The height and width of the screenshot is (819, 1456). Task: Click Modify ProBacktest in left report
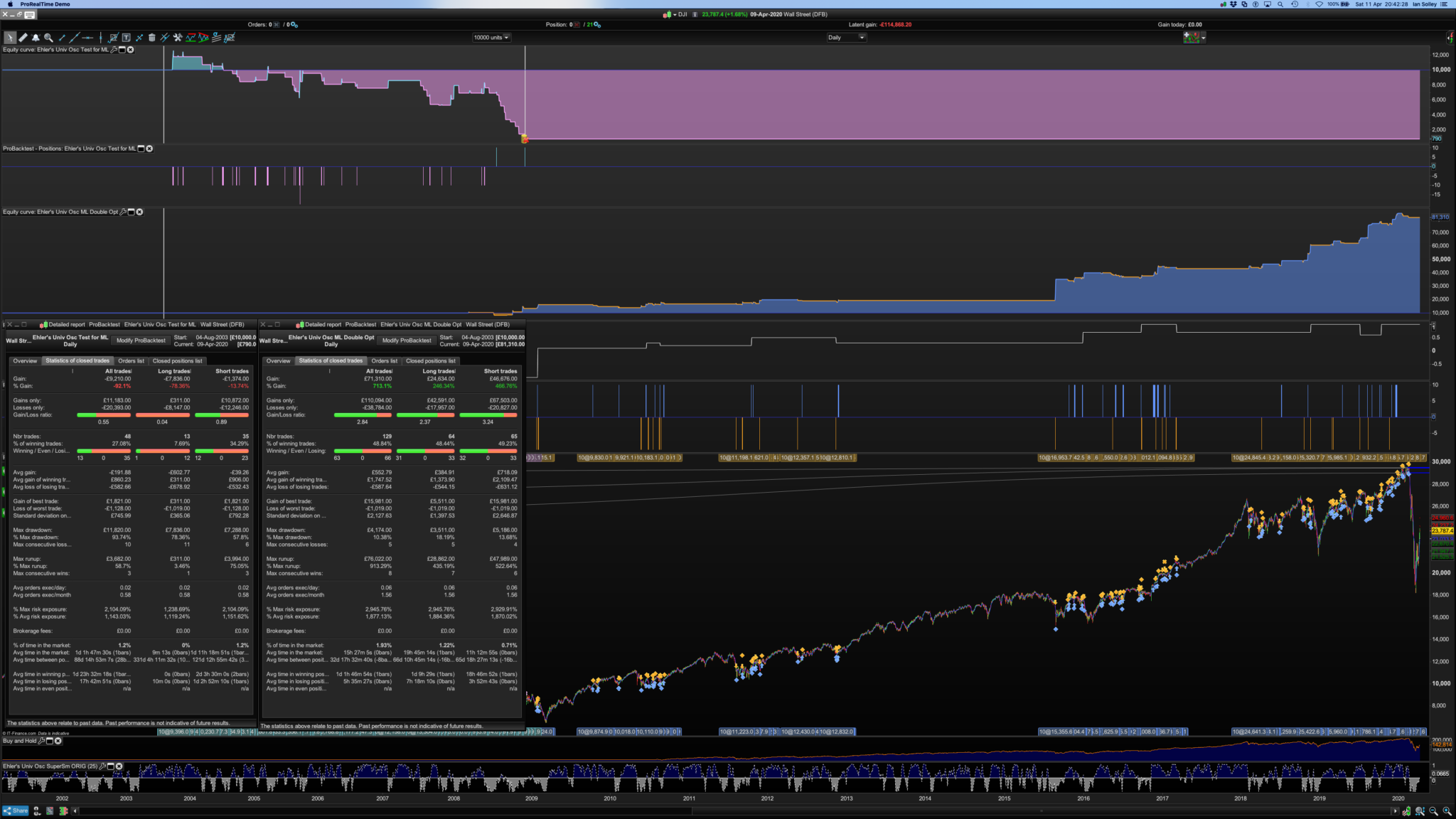coord(141,341)
